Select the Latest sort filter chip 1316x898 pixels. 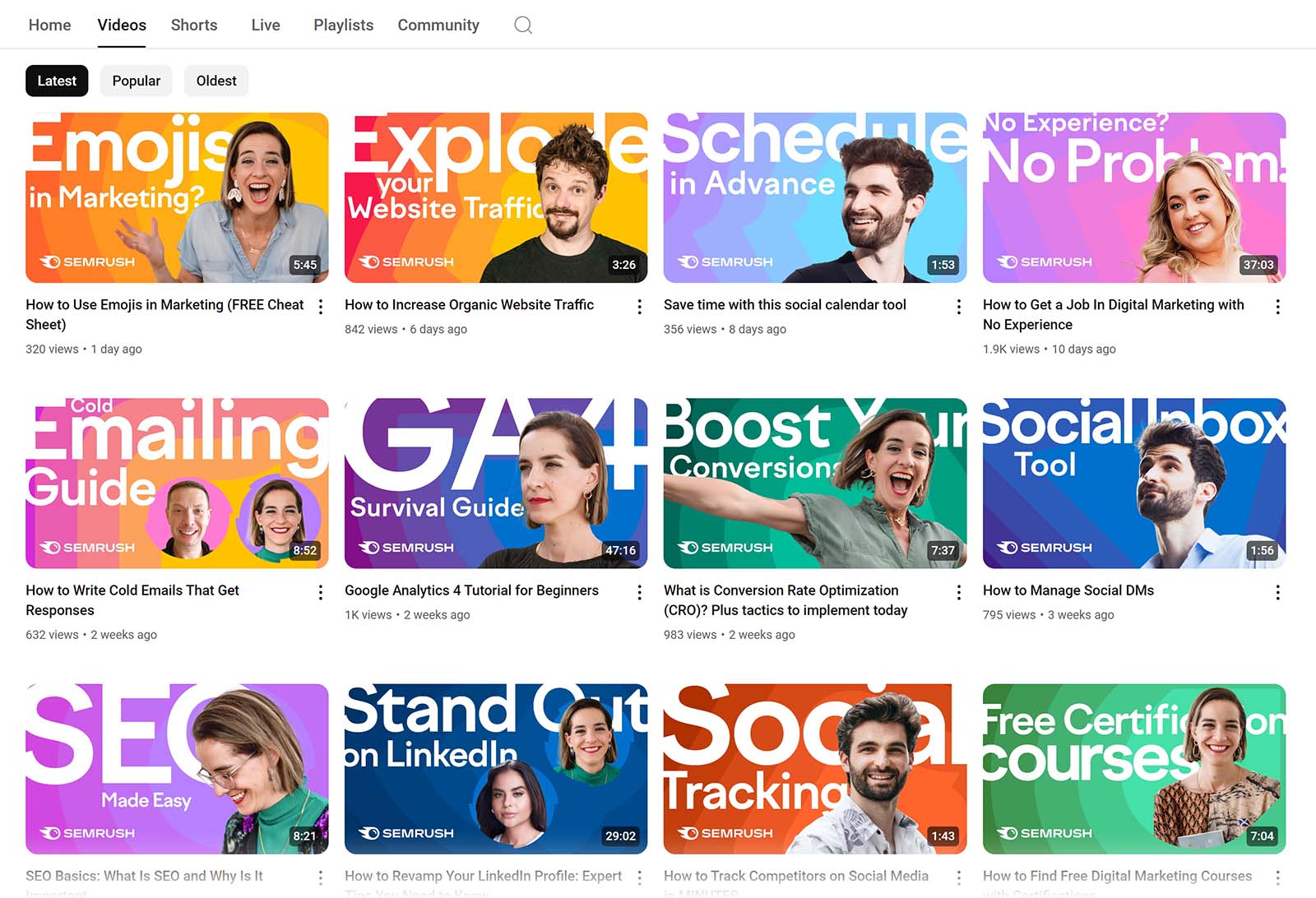click(x=57, y=81)
